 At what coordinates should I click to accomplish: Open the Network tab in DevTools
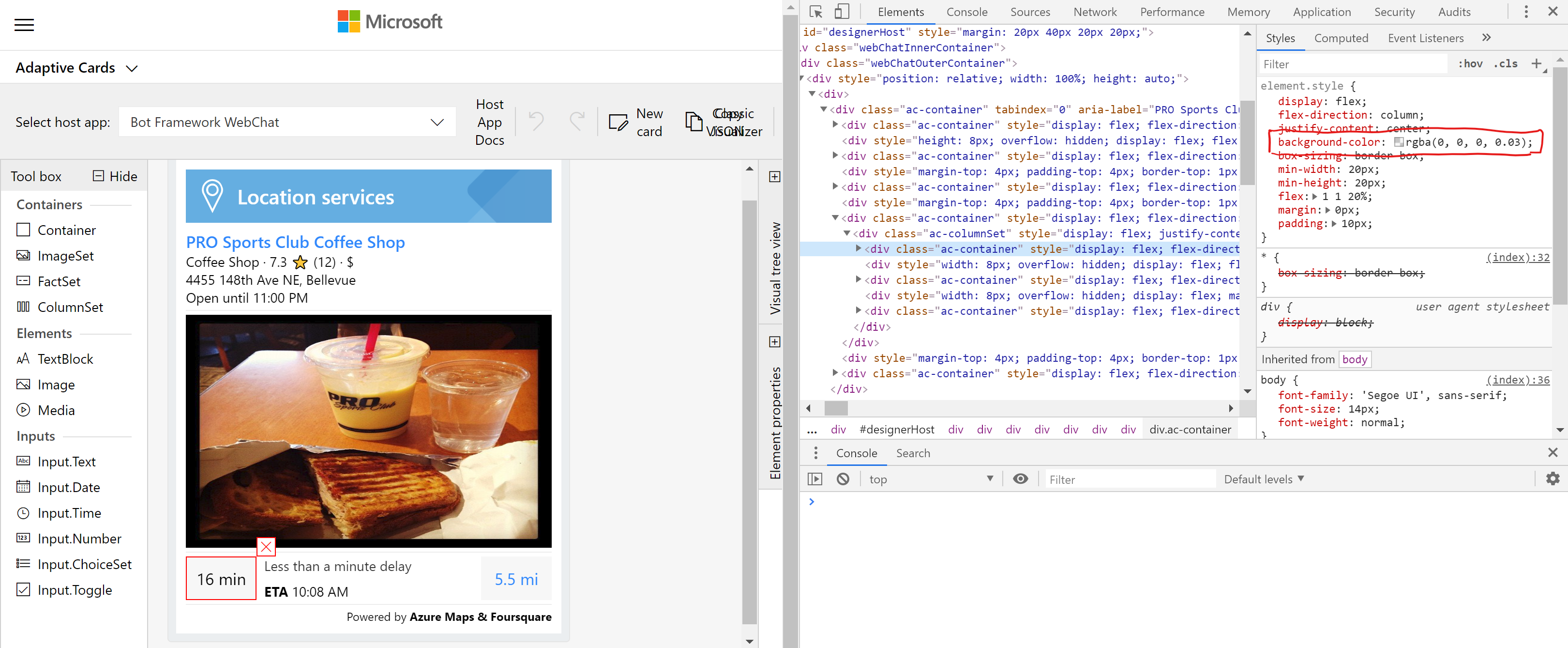tap(1095, 12)
